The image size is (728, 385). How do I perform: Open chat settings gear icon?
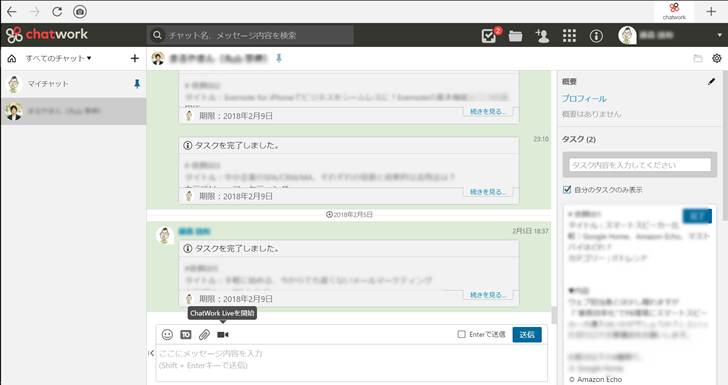click(x=717, y=59)
